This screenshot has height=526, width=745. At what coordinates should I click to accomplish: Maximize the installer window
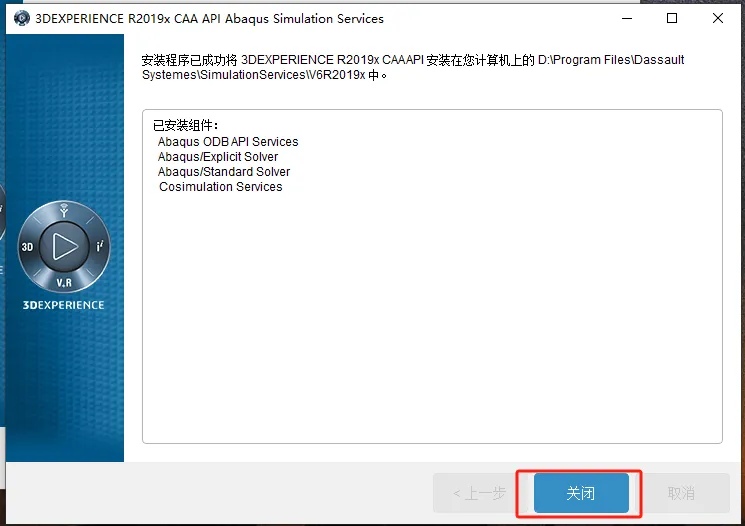[x=672, y=19]
